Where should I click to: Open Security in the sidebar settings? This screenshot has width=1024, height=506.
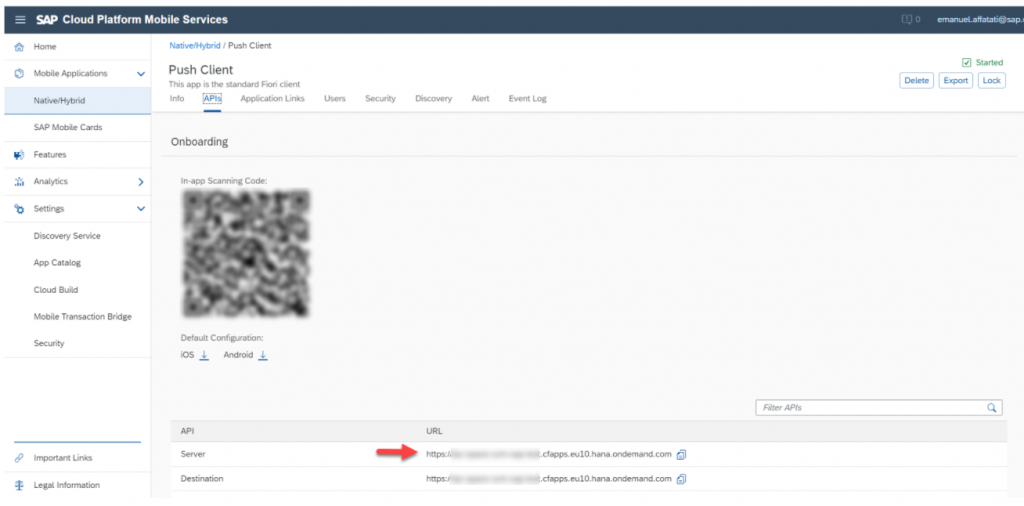coord(49,343)
